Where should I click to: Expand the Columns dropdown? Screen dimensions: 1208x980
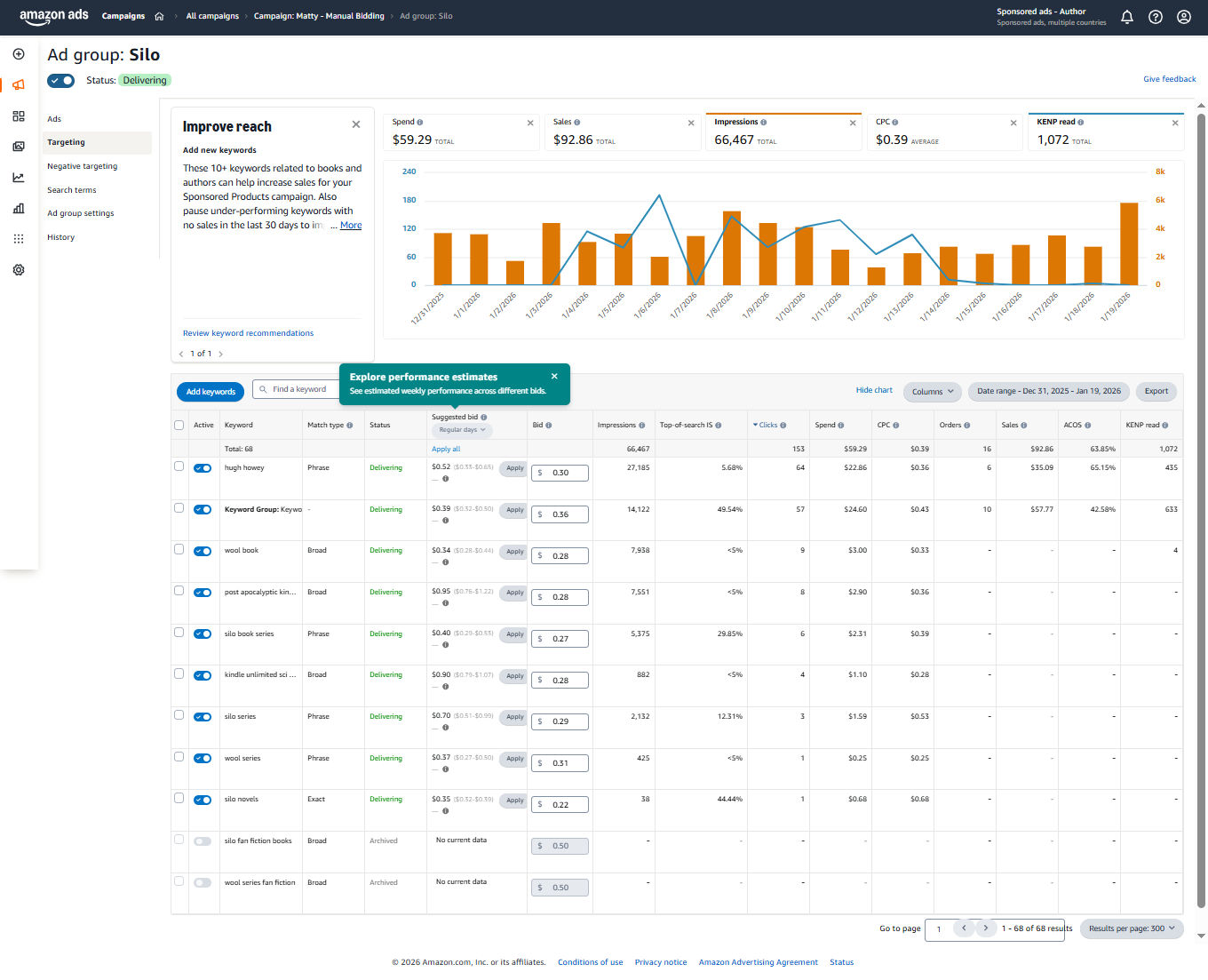932,392
